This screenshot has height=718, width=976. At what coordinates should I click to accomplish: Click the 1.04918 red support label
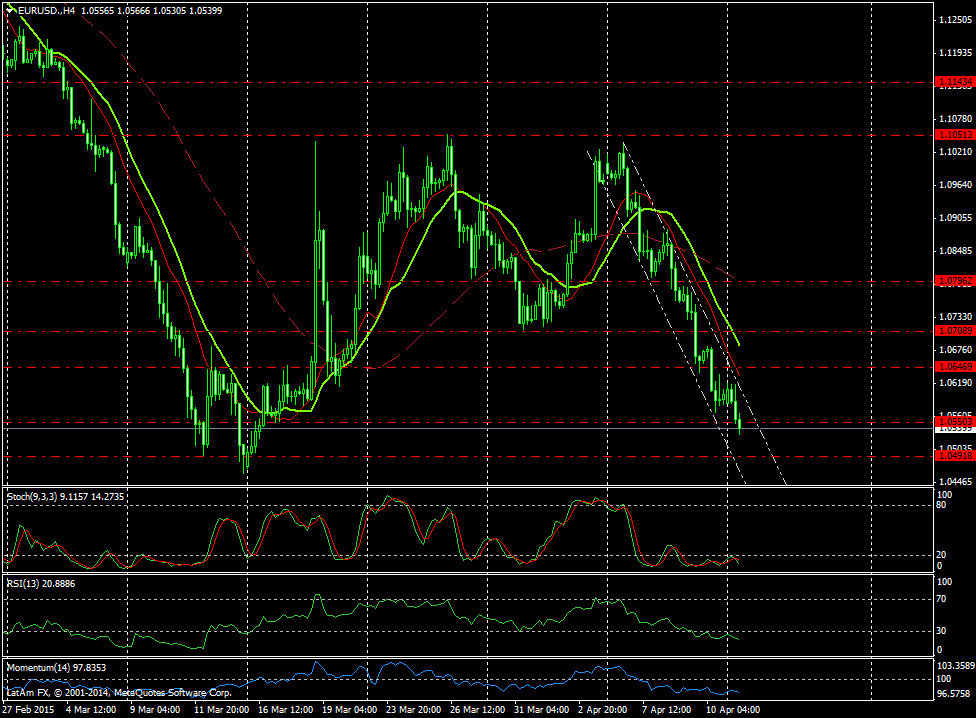(952, 455)
